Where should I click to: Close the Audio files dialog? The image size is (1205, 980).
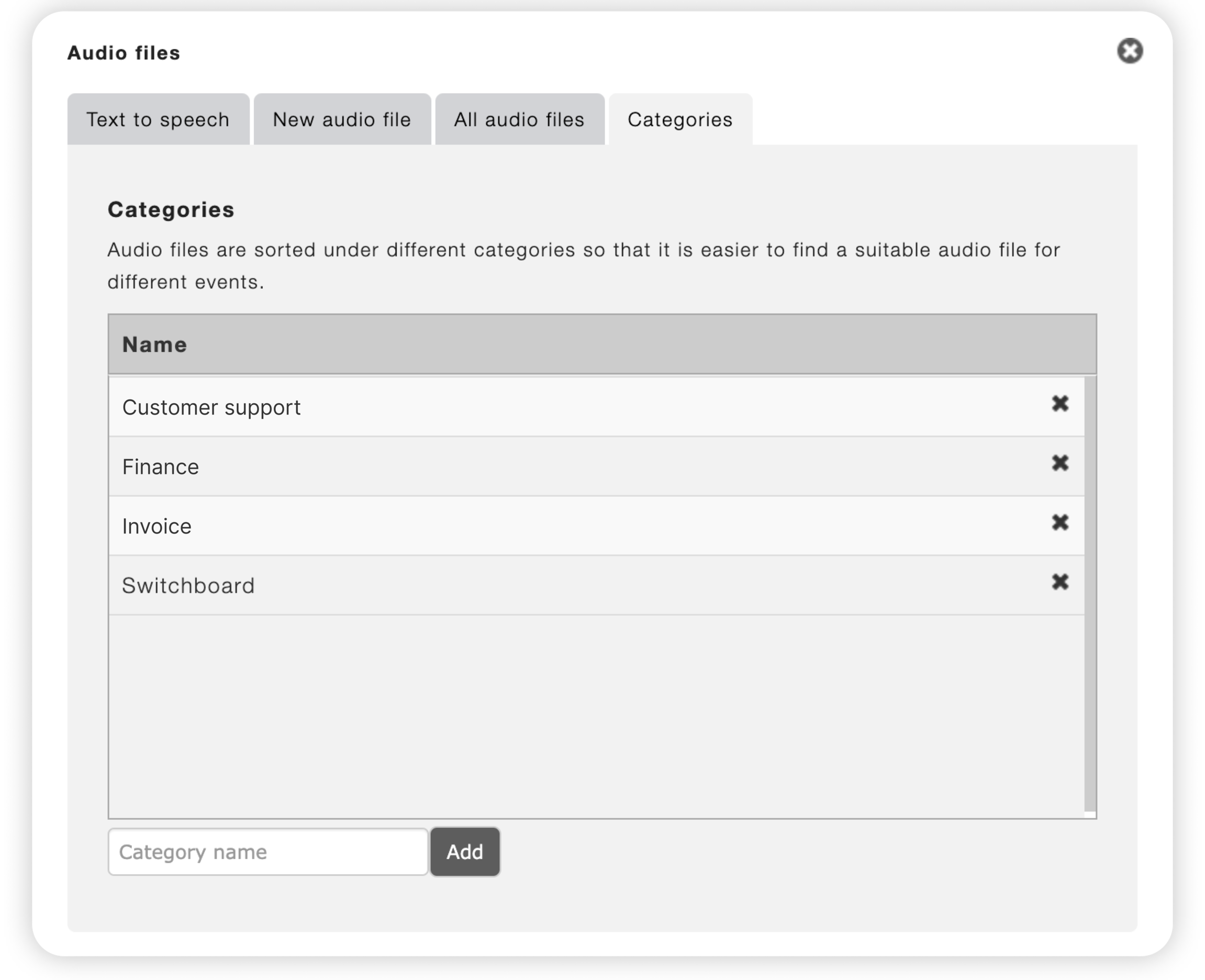[1130, 51]
